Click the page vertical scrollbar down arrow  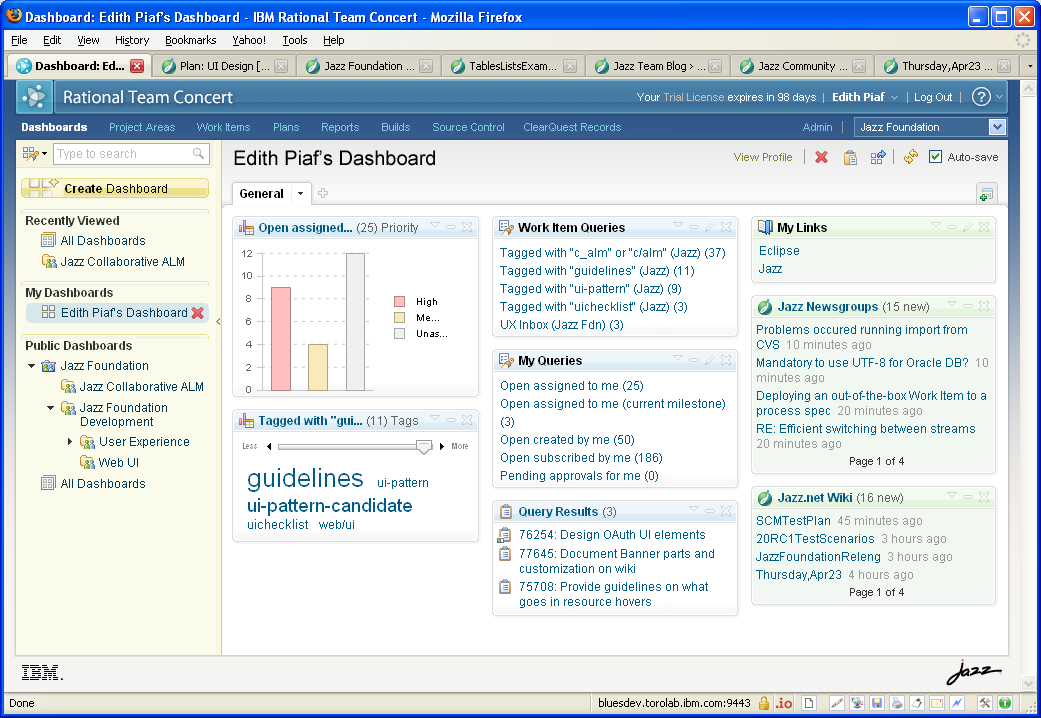(x=1029, y=683)
